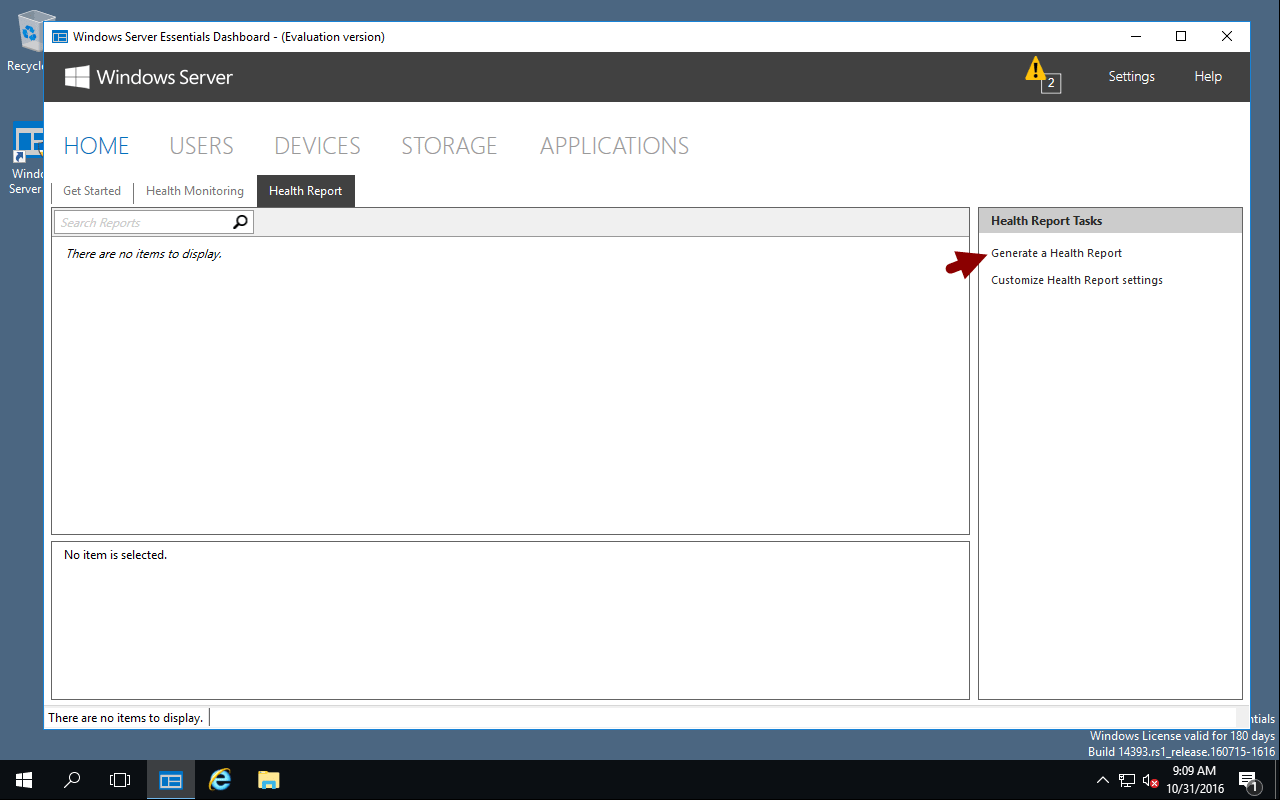Click the Windows Server desktop shortcut
This screenshot has width=1280, height=800.
(x=26, y=158)
